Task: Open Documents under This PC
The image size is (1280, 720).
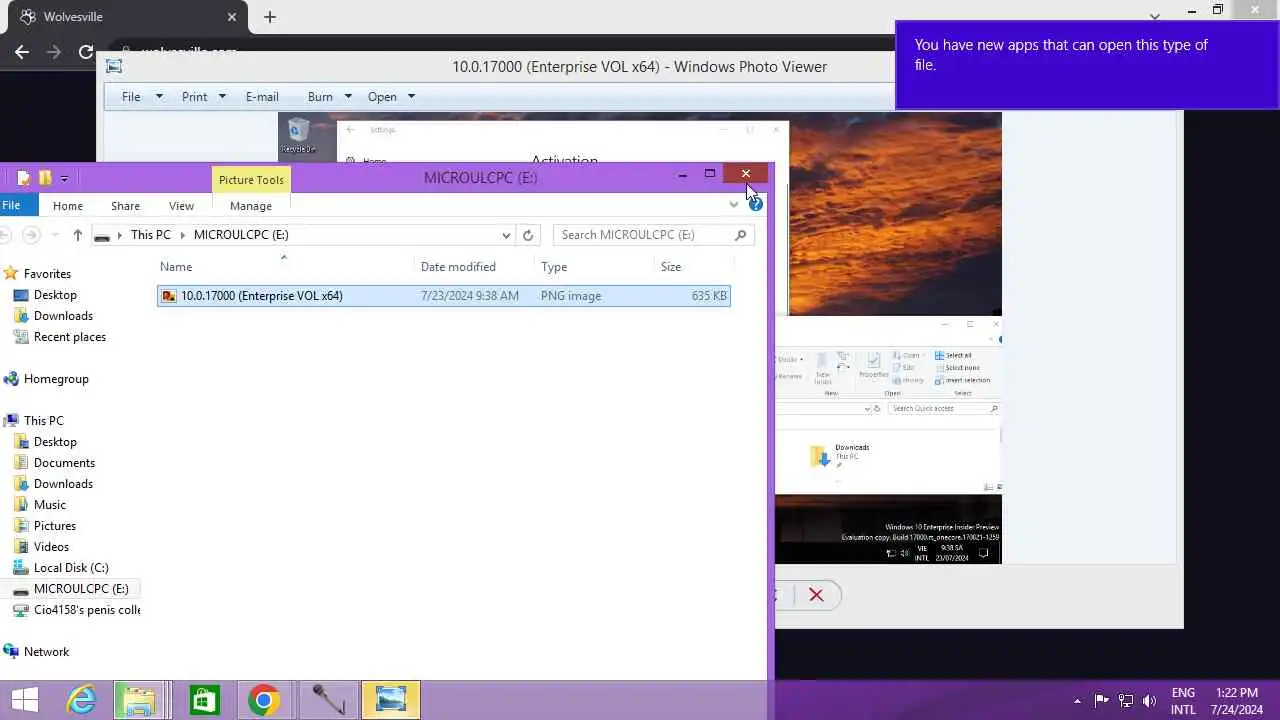Action: click(64, 463)
